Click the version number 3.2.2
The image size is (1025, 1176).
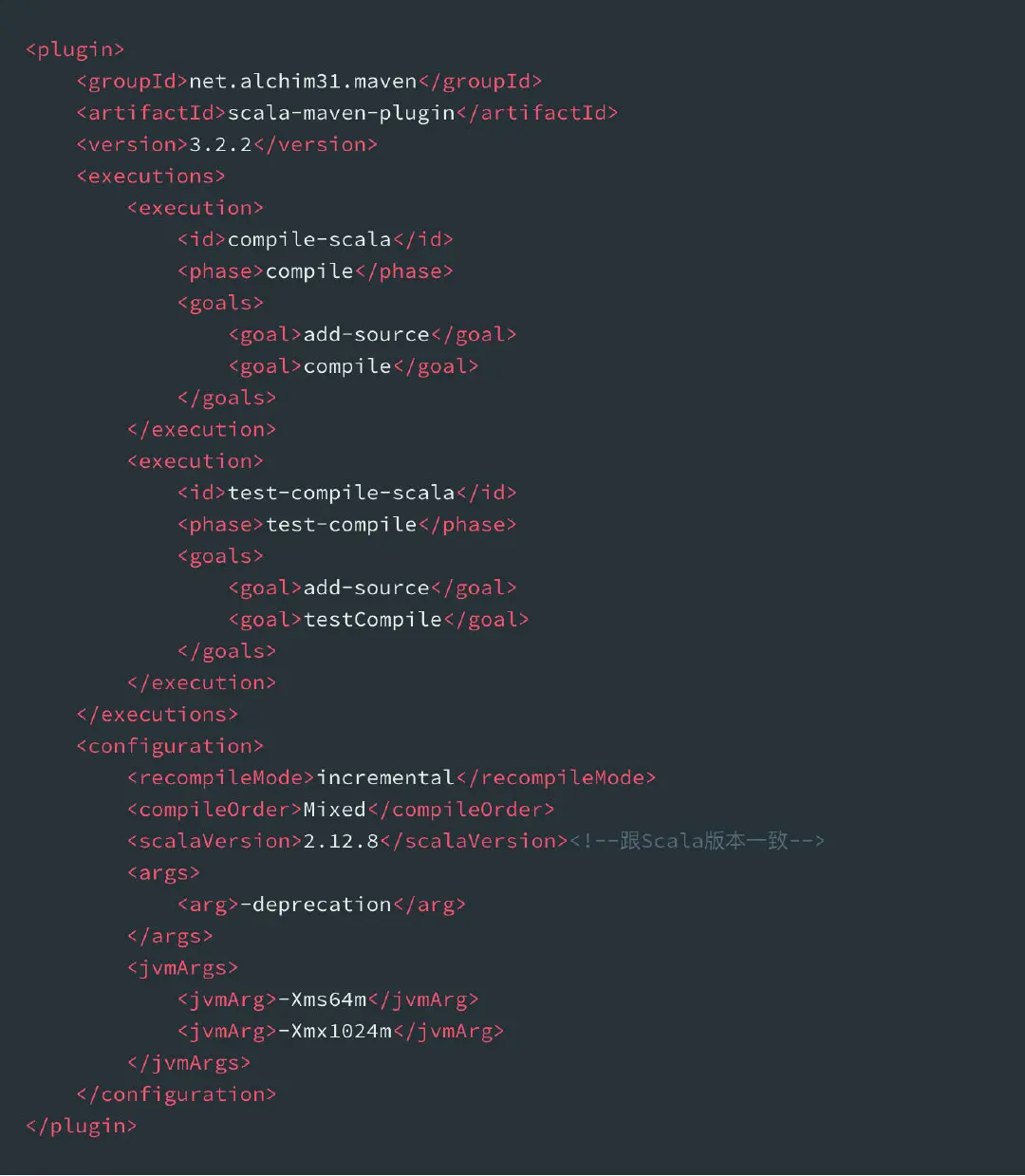click(221, 144)
